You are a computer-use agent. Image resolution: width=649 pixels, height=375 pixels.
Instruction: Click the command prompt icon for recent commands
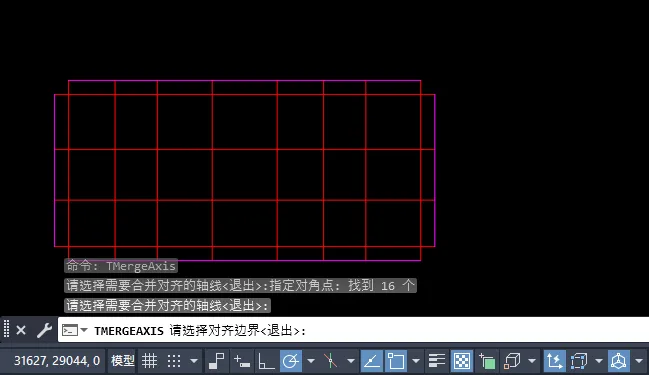pyautogui.click(x=70, y=330)
